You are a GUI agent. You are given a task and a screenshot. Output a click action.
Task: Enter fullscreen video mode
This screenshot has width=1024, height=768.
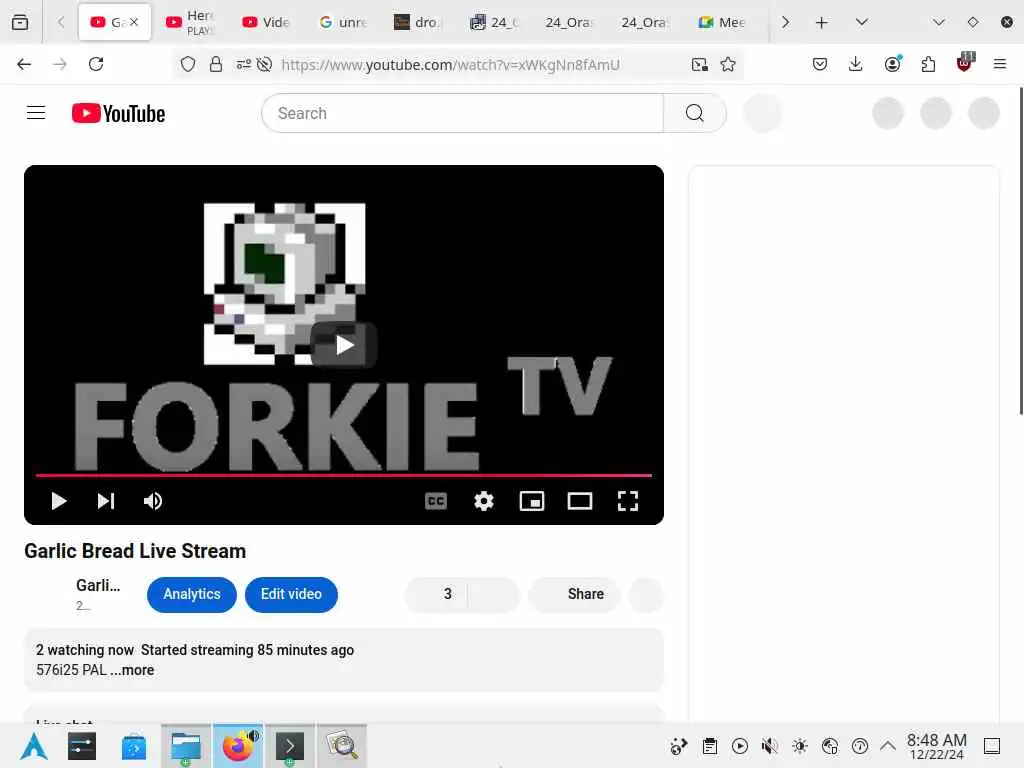pos(628,501)
